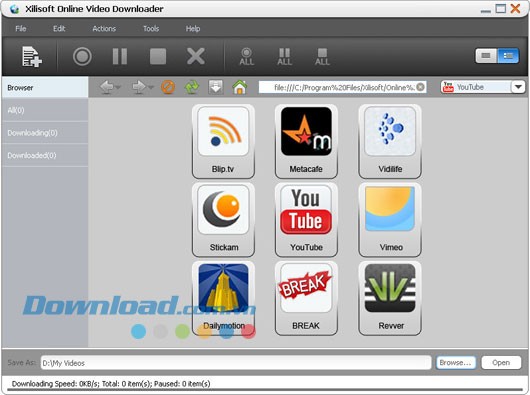Click the New Download icon in the toolbar

click(32, 56)
